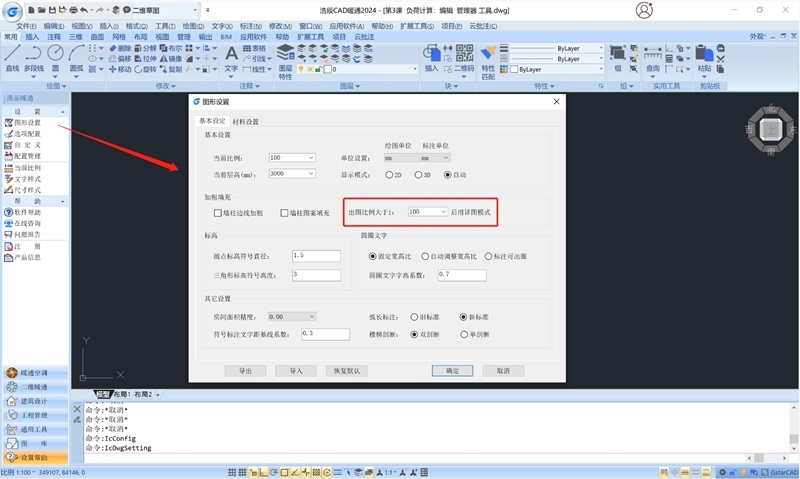Click the 偏移 offset tool
Image resolution: width=800 pixels, height=479 pixels.
pos(120,59)
